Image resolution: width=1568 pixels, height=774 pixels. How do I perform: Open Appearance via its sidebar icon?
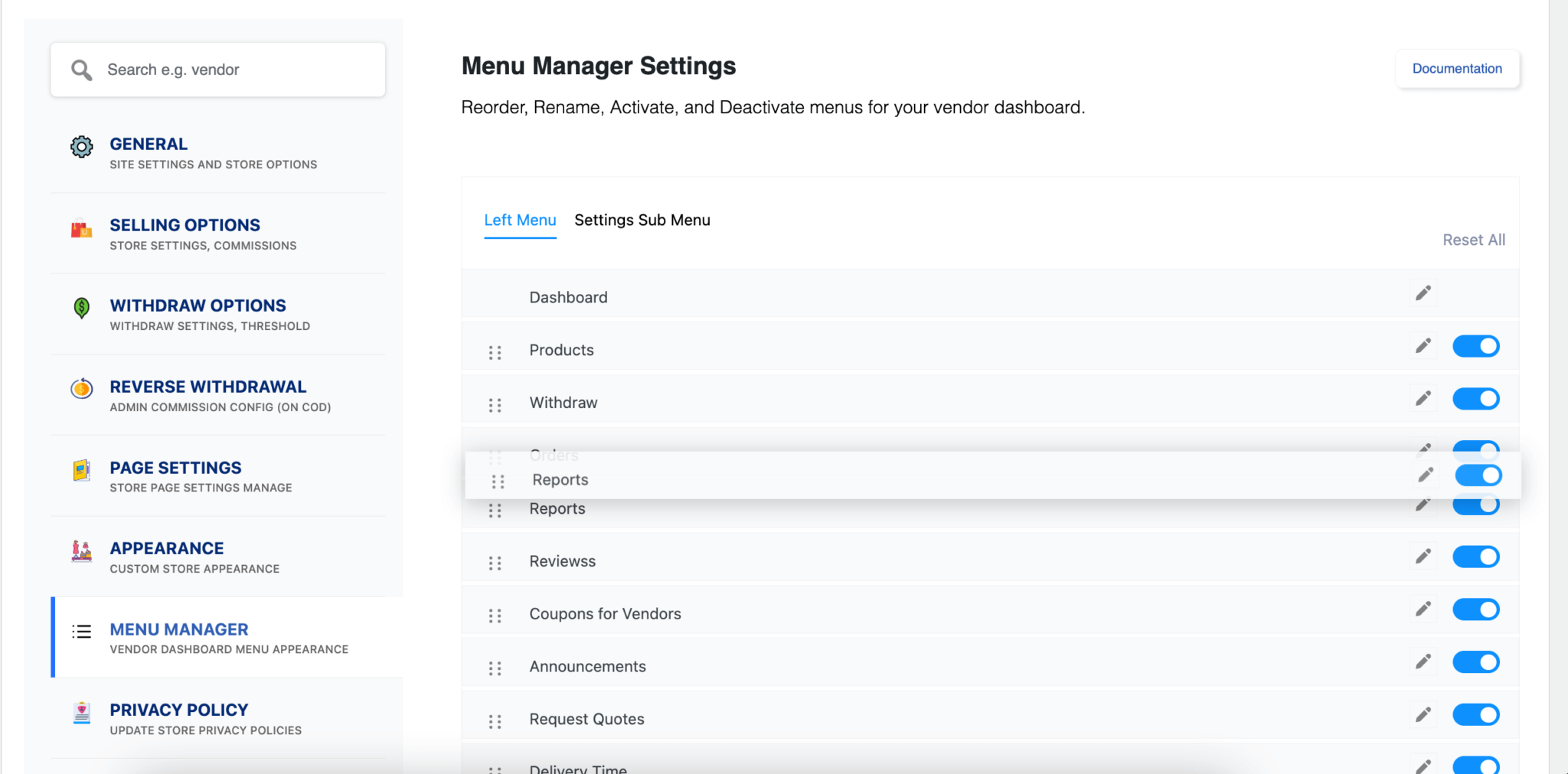(81, 551)
